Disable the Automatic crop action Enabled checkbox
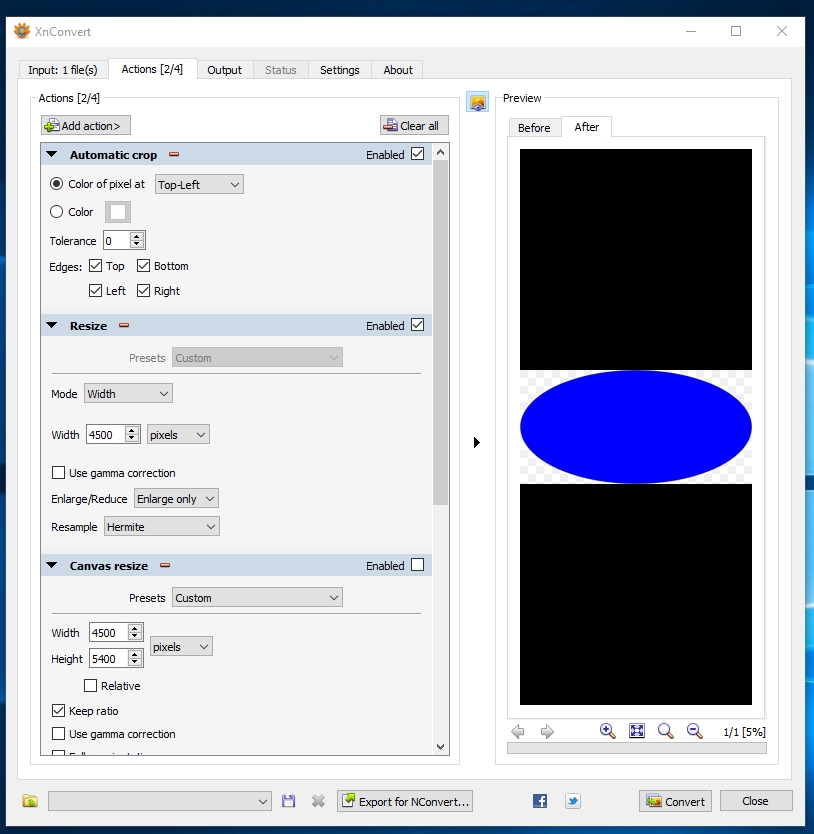 coord(418,154)
